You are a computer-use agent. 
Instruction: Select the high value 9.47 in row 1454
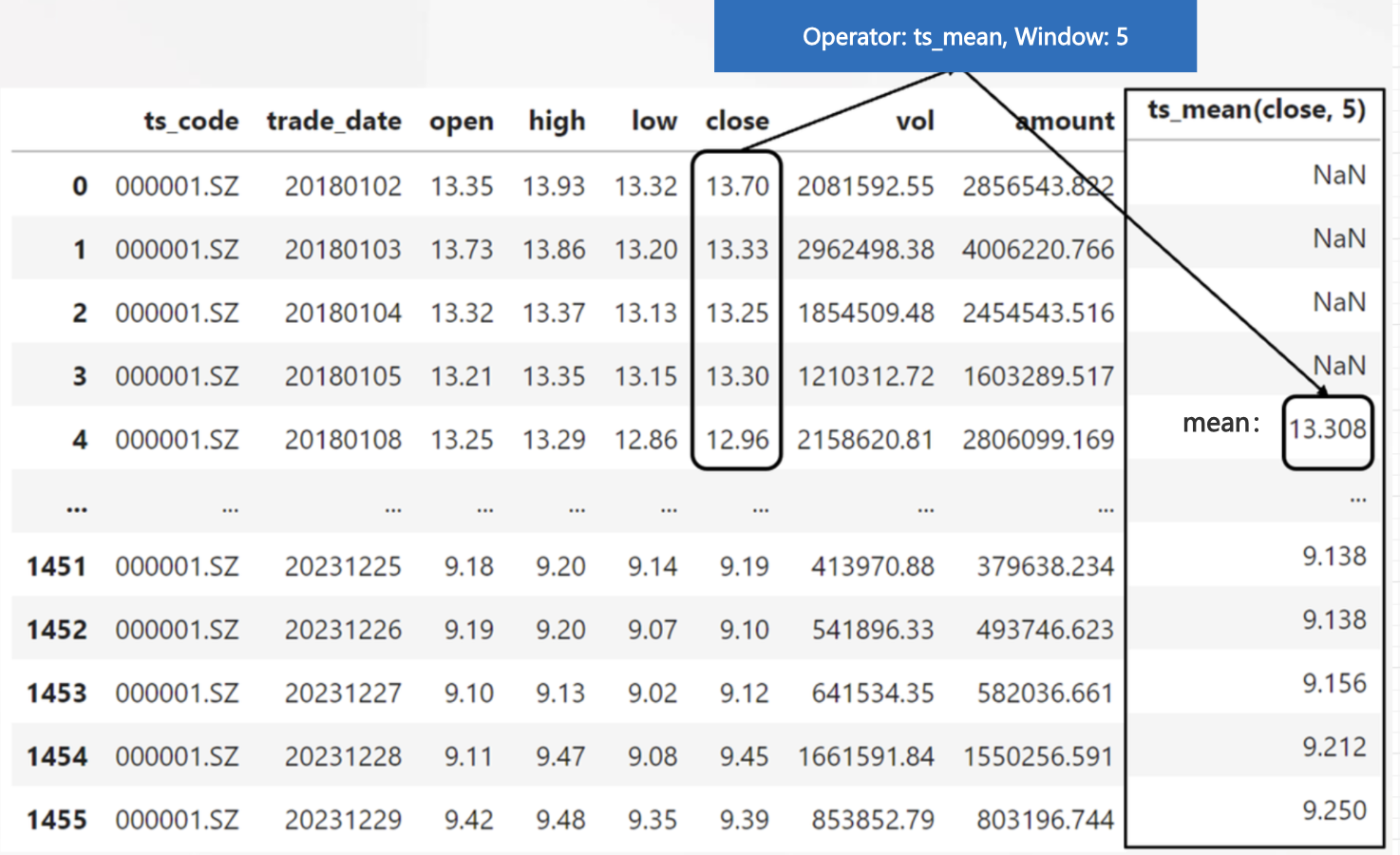[x=560, y=757]
